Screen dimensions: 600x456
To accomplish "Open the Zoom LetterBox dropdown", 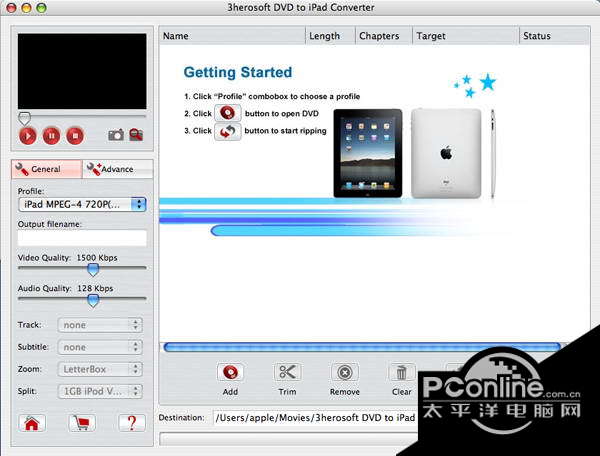I will point(100,369).
